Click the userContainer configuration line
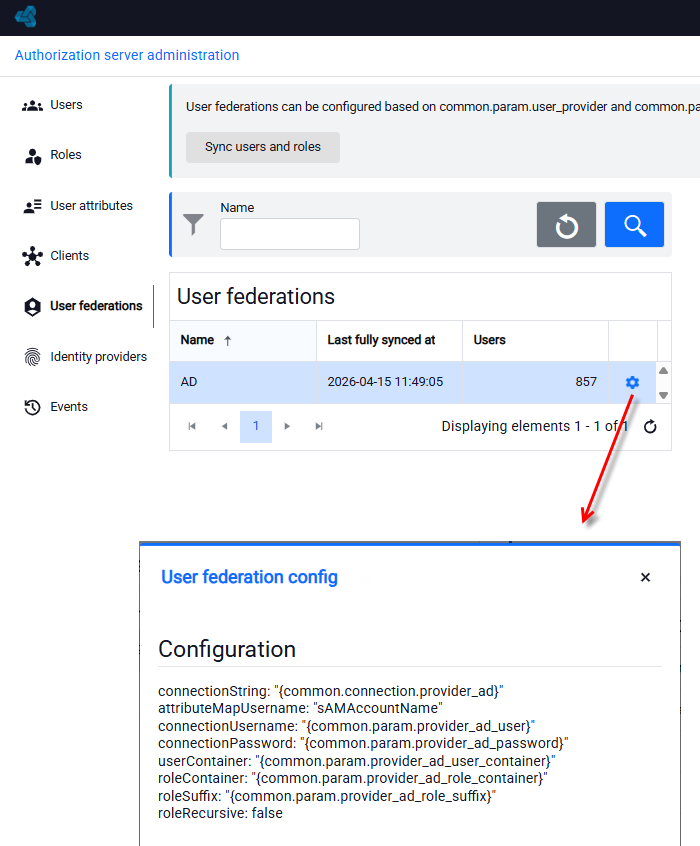This screenshot has width=700, height=846. point(357,761)
